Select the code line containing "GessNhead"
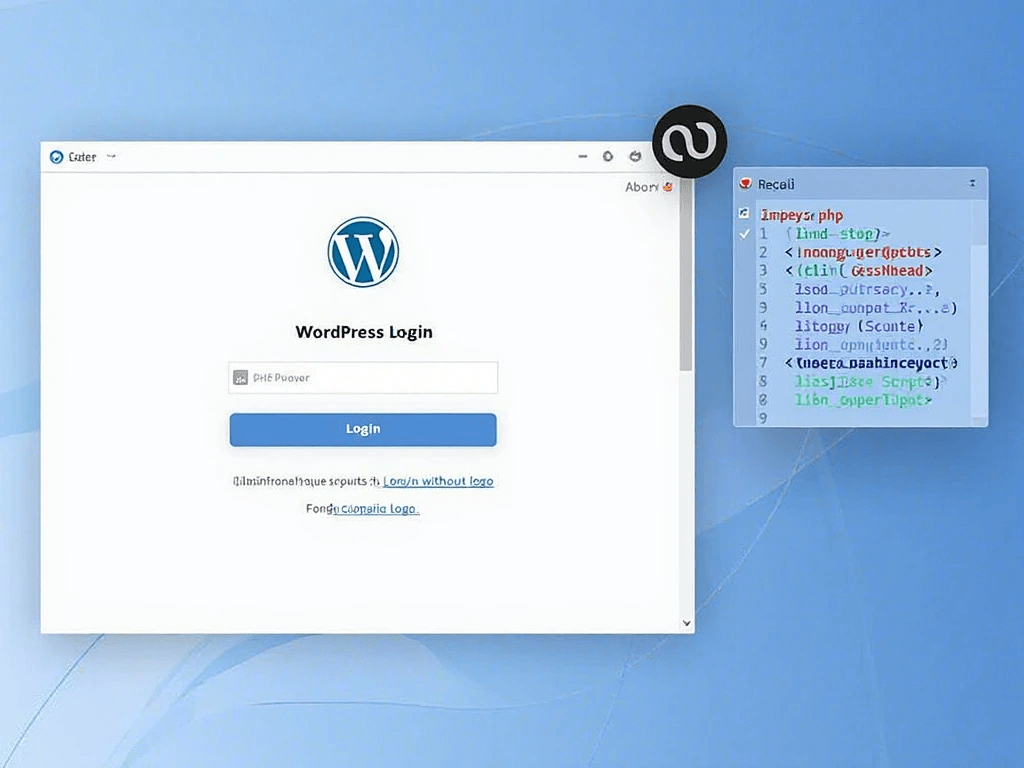The image size is (1024, 768). coord(858,270)
